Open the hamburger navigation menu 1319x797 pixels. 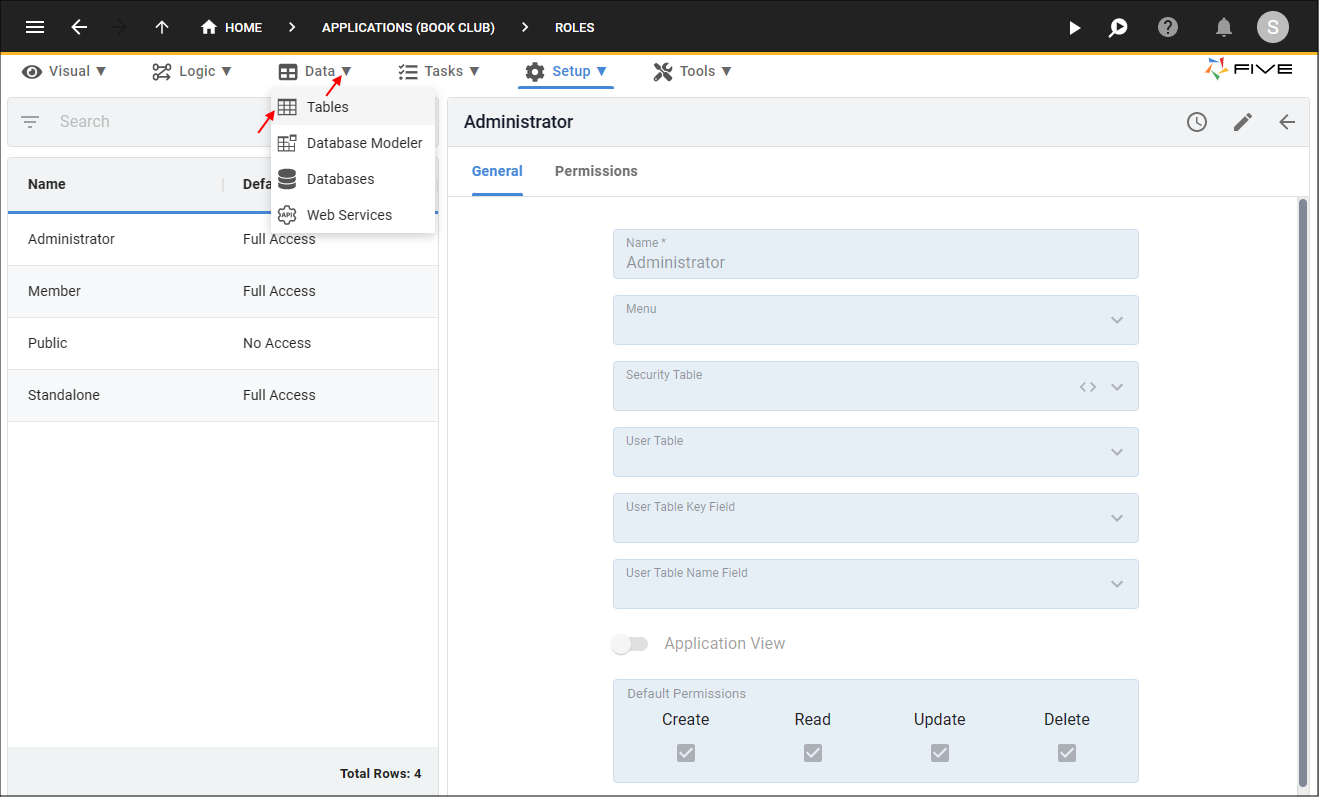click(x=35, y=27)
